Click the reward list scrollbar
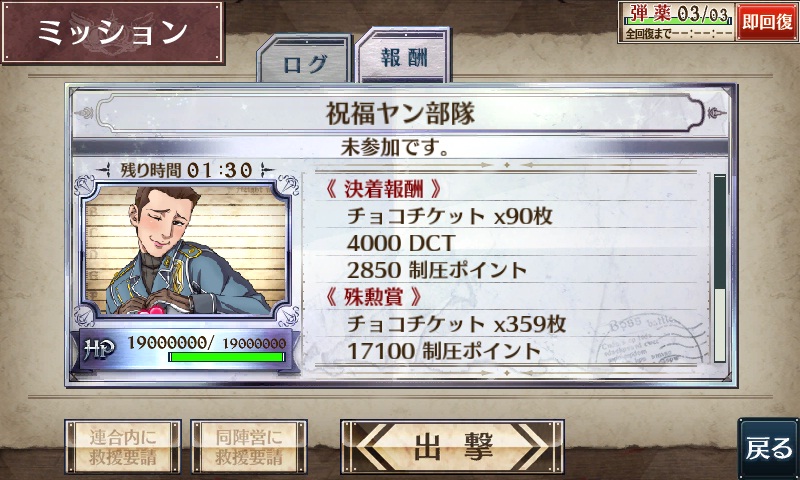The image size is (800, 480). point(719,268)
